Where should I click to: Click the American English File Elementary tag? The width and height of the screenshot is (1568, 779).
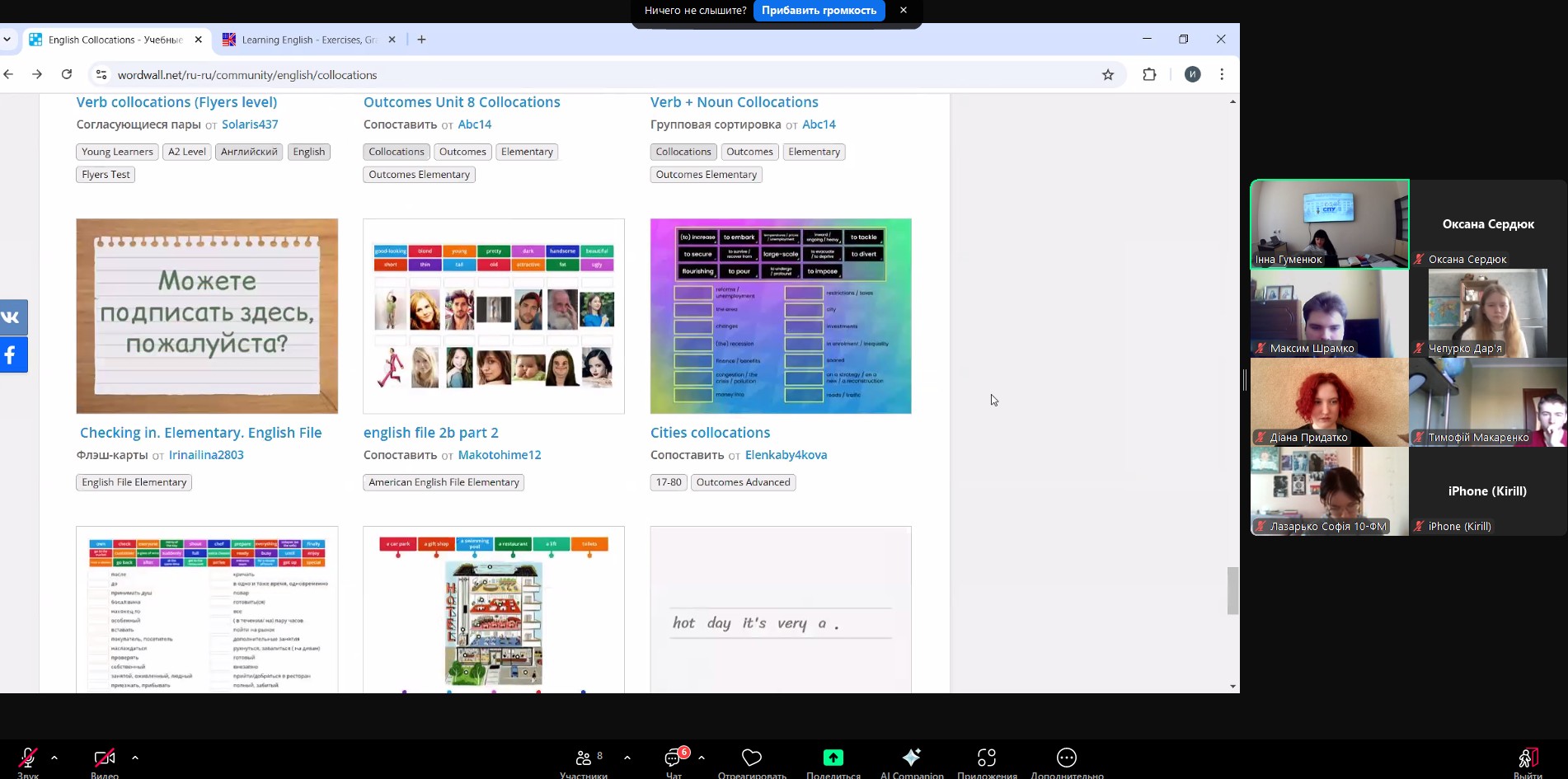coord(444,482)
